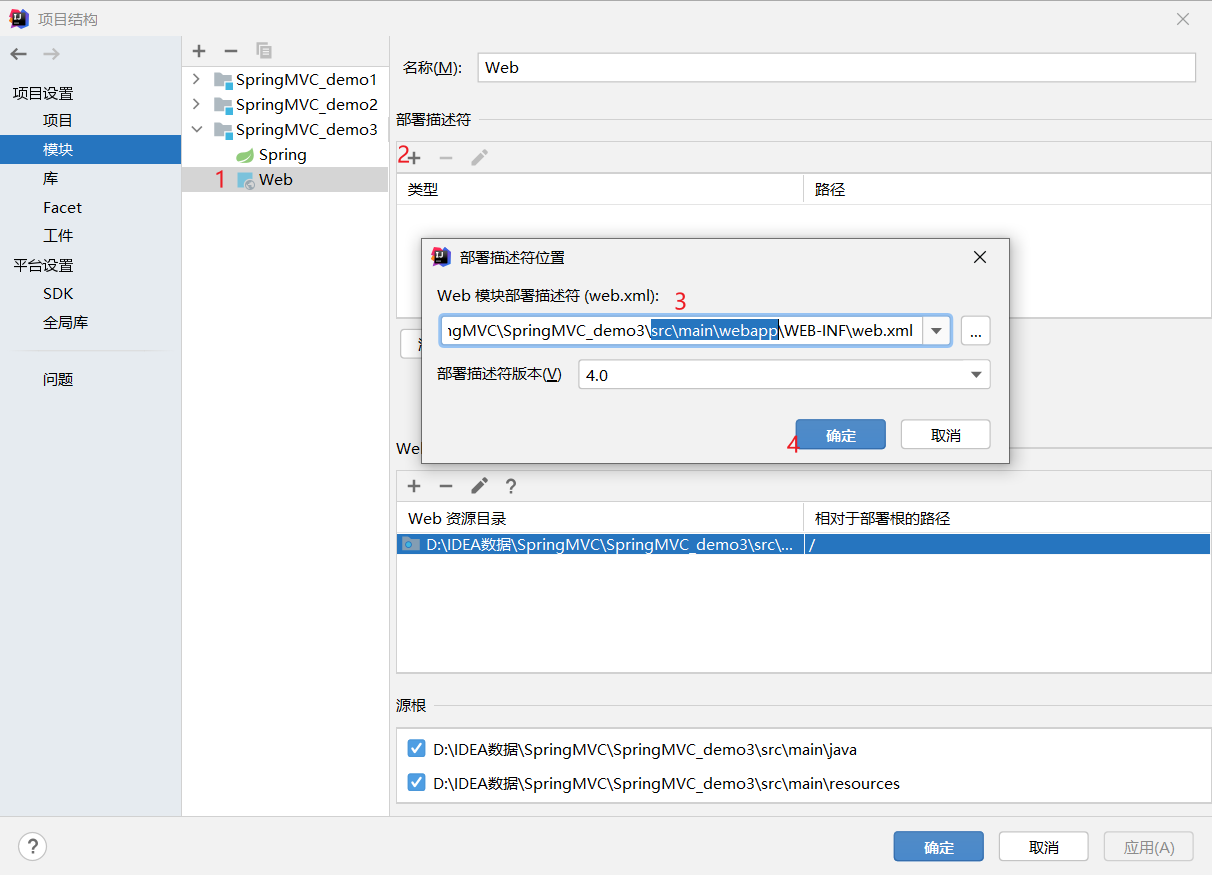Click the help question mark icon near Web resources
Screen dimensions: 1212x875
[511, 486]
